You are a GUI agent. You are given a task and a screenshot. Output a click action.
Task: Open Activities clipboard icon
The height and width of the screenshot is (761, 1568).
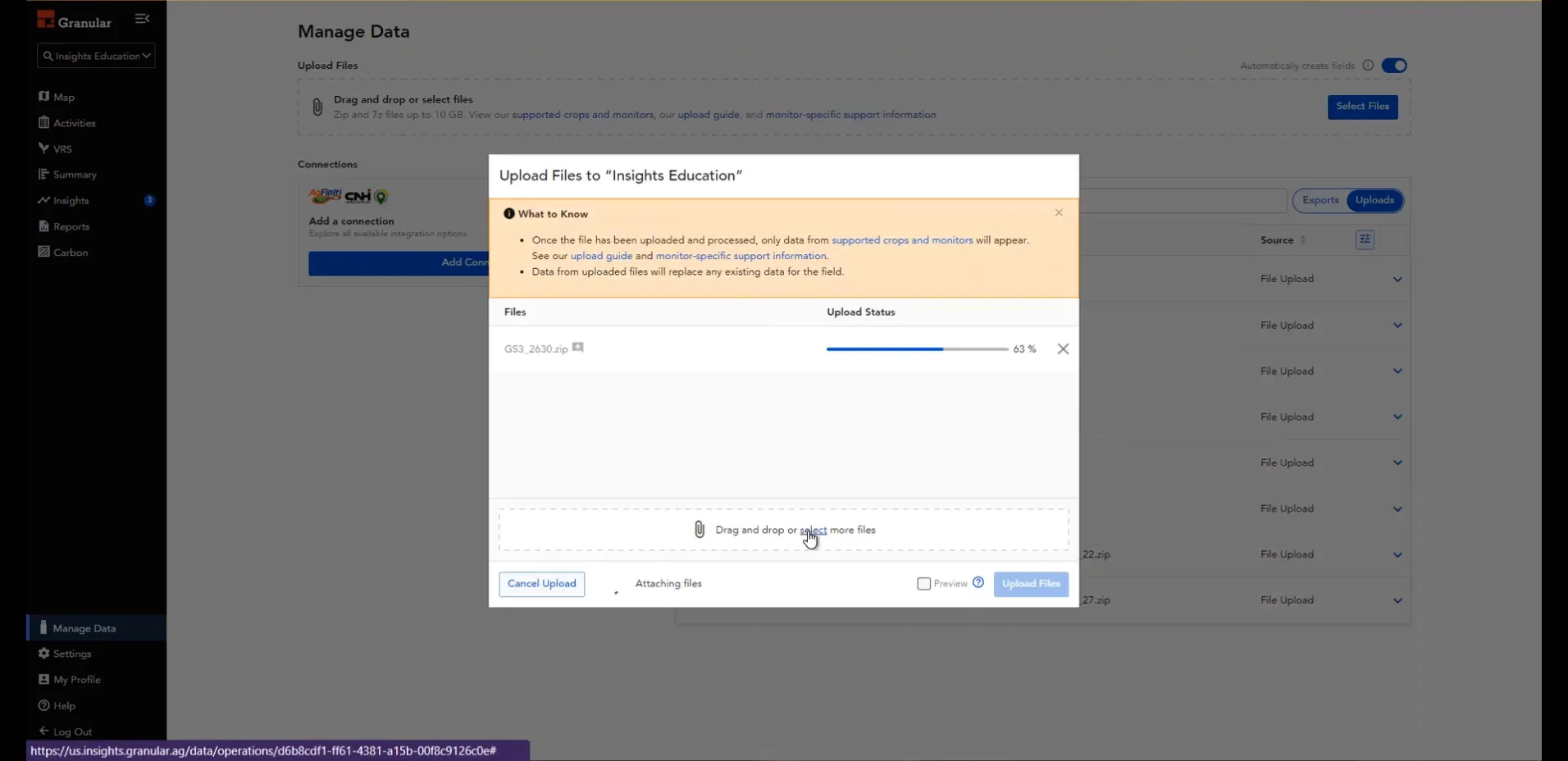(44, 123)
